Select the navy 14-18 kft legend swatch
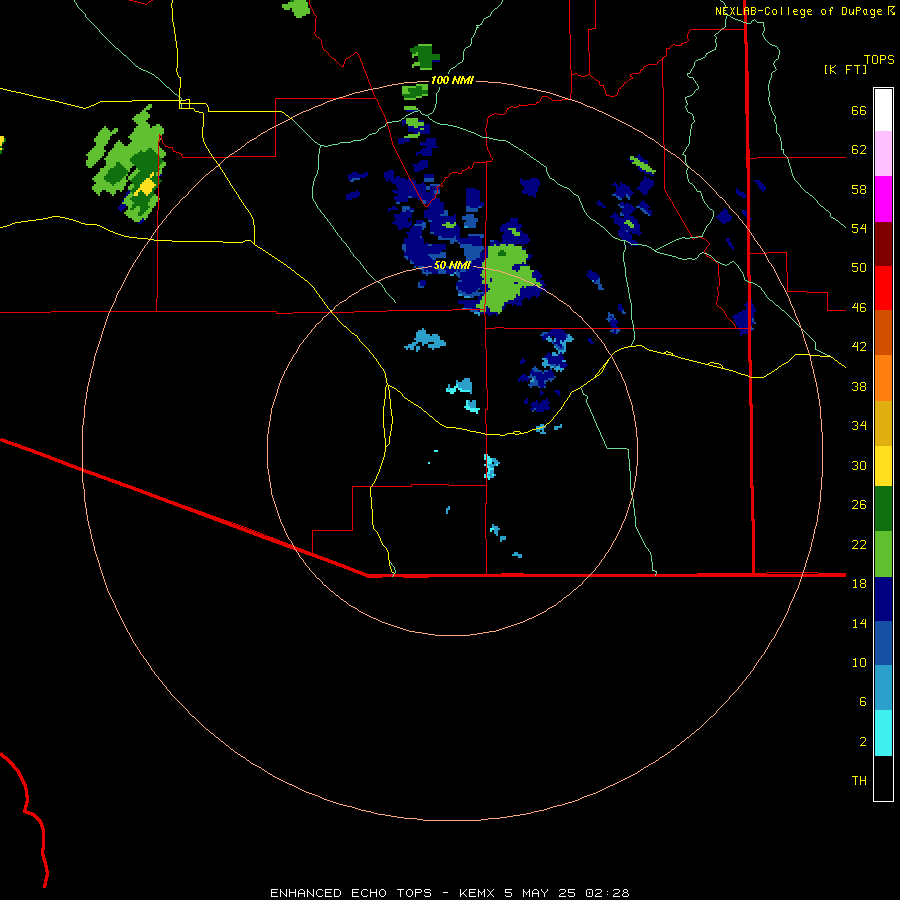 point(883,599)
